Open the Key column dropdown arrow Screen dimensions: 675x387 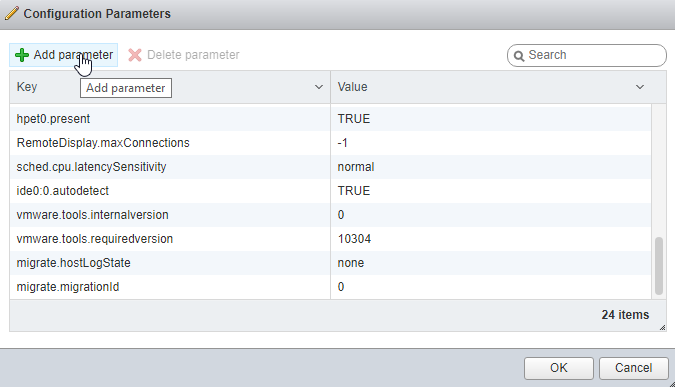tap(319, 87)
